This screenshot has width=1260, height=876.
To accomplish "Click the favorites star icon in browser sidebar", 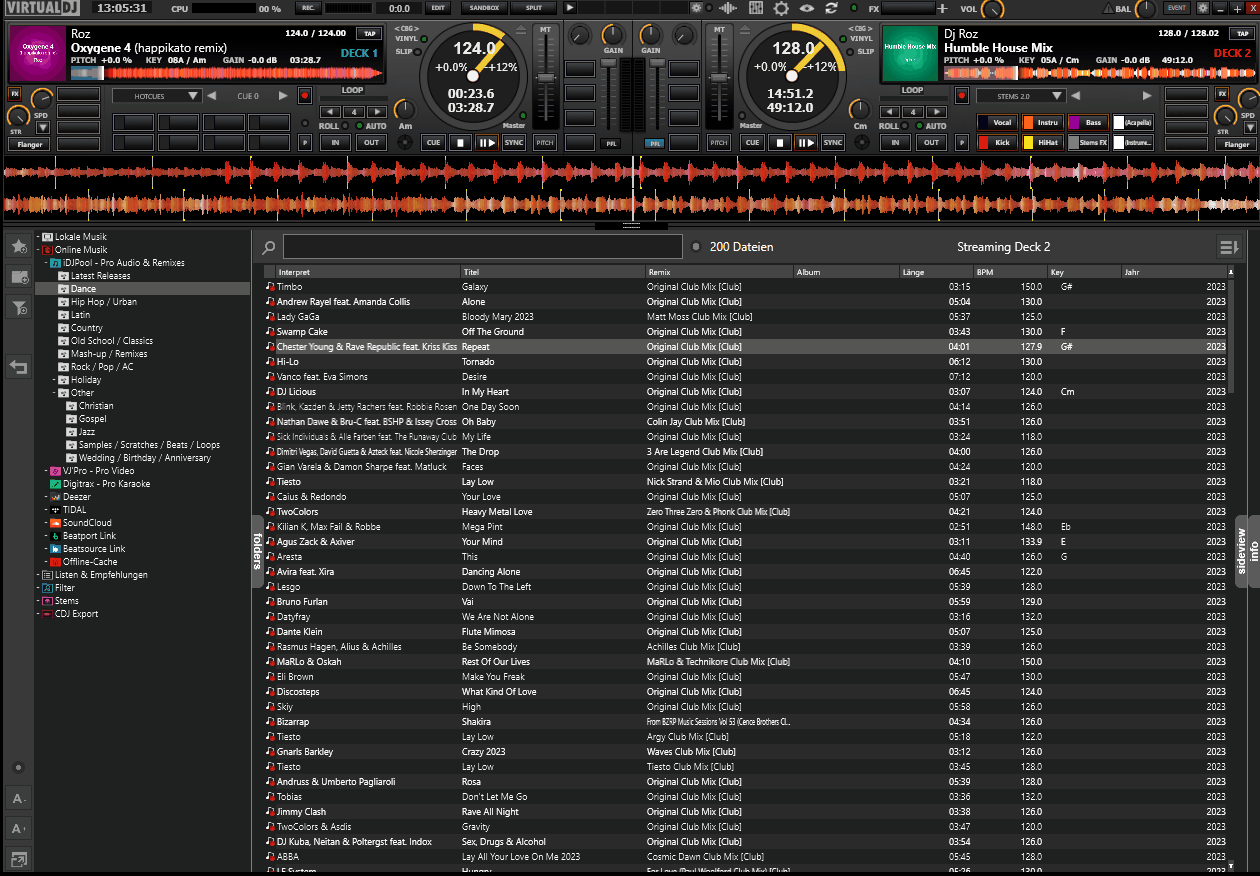I will (19, 246).
